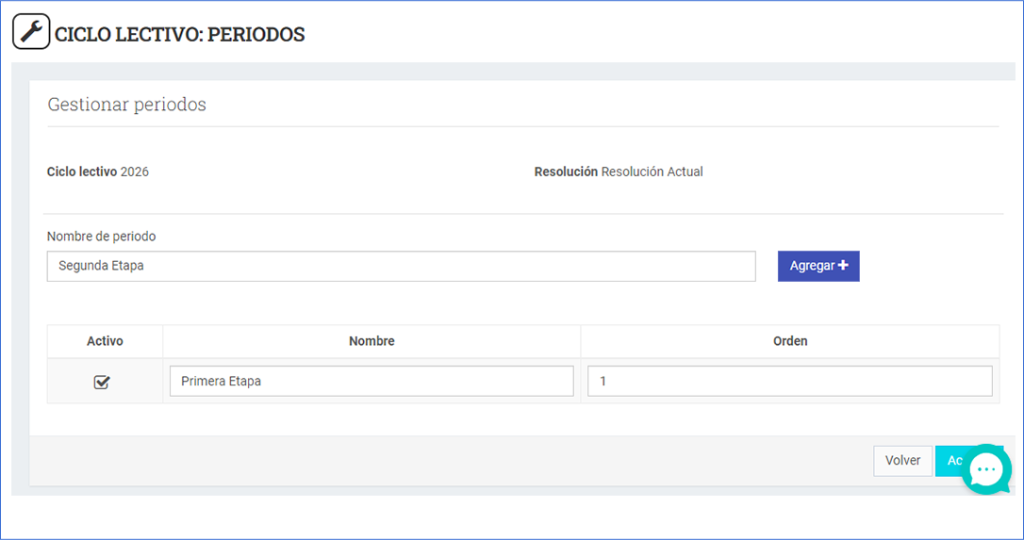The height and width of the screenshot is (540, 1024).
Task: Click the Nombre de periodo label
Action: [x=101, y=236]
